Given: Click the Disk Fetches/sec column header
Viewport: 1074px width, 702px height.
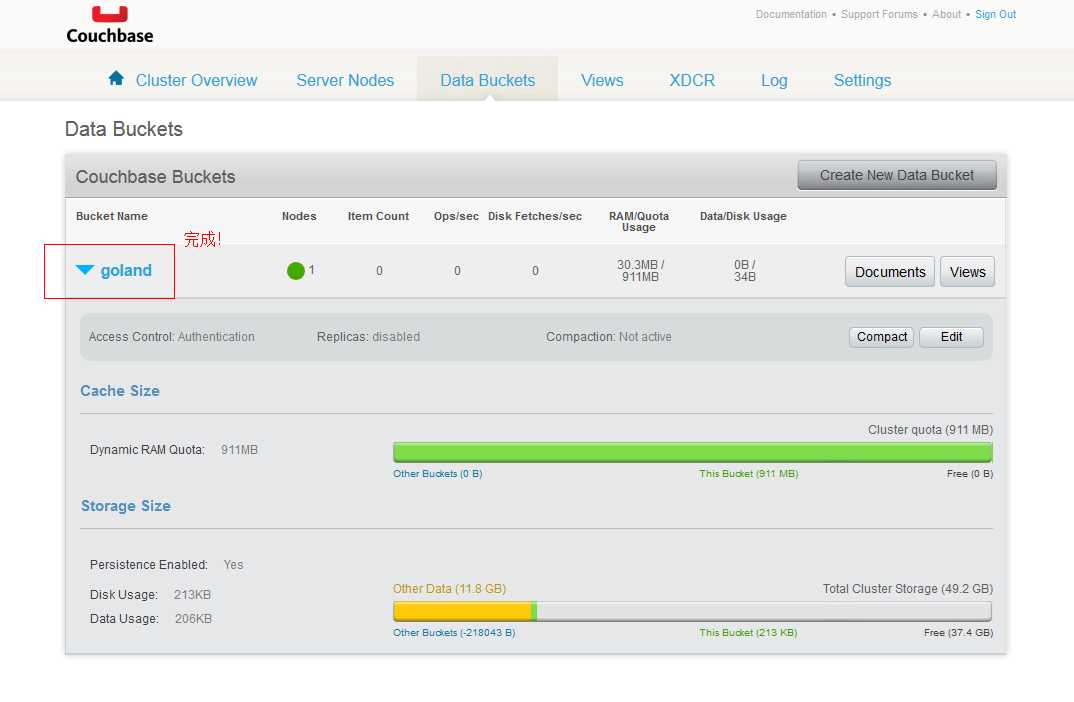Looking at the screenshot, I should pyautogui.click(x=535, y=216).
